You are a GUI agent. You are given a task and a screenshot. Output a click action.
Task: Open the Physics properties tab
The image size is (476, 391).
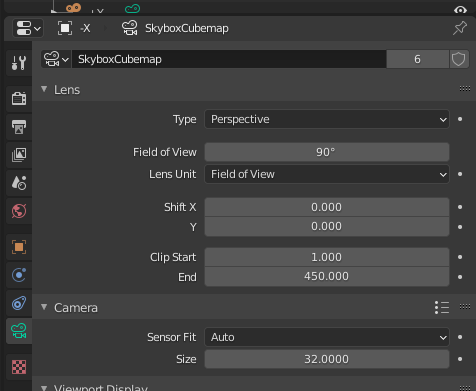[19, 275]
